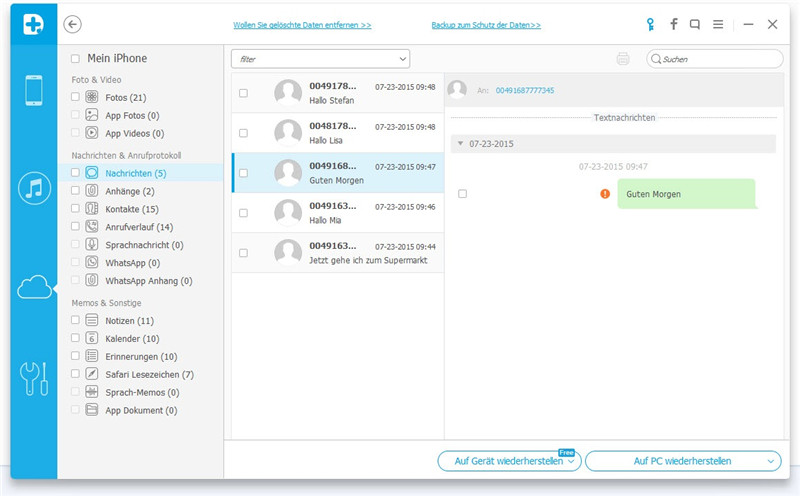
Task: Collapse the 07-23-2015 date group
Action: [x=460, y=144]
